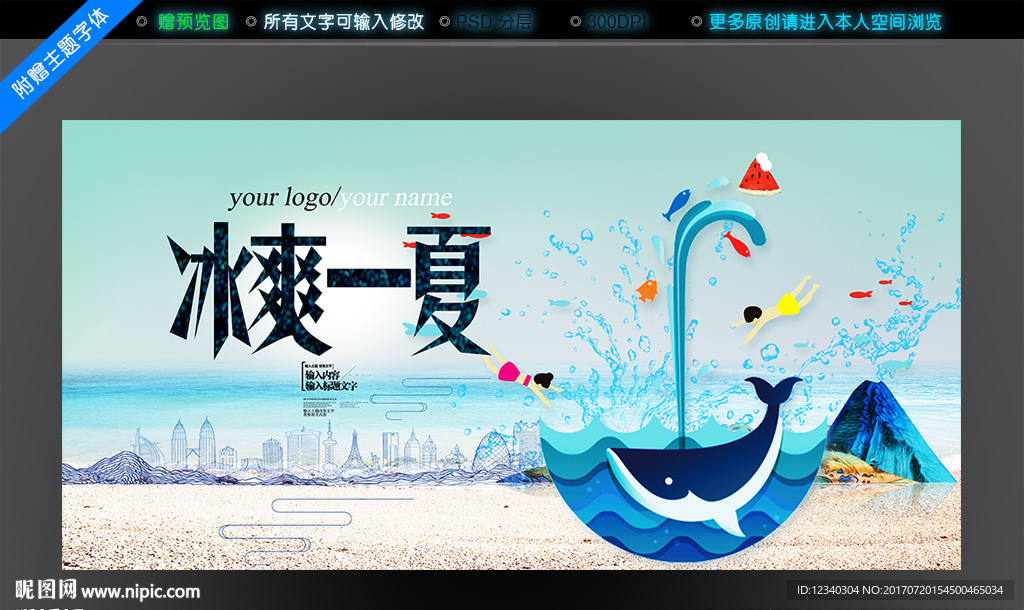Click the diver in the pink swimsuit
Screen dimensions: 1024x610
click(x=515, y=375)
